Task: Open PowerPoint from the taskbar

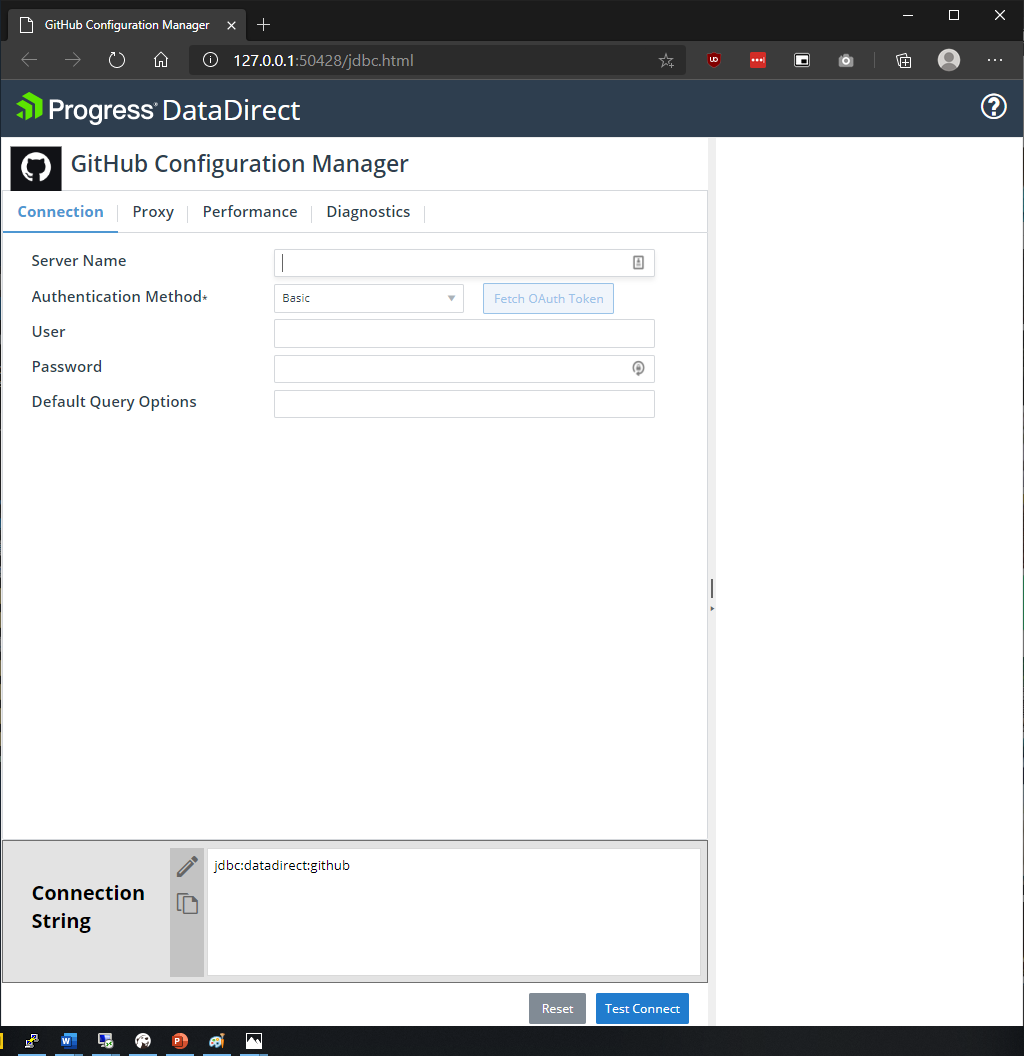Action: [179, 1041]
